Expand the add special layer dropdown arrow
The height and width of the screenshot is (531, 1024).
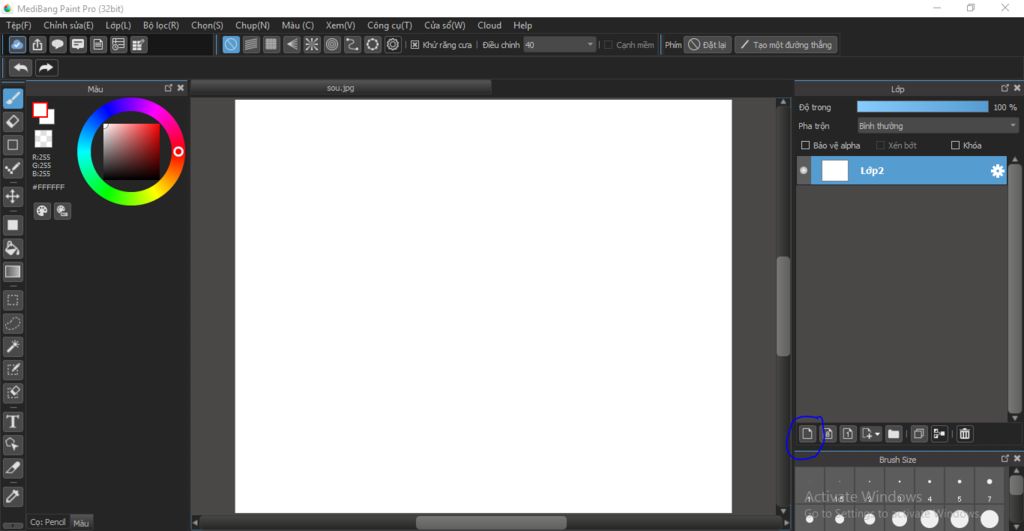point(877,434)
